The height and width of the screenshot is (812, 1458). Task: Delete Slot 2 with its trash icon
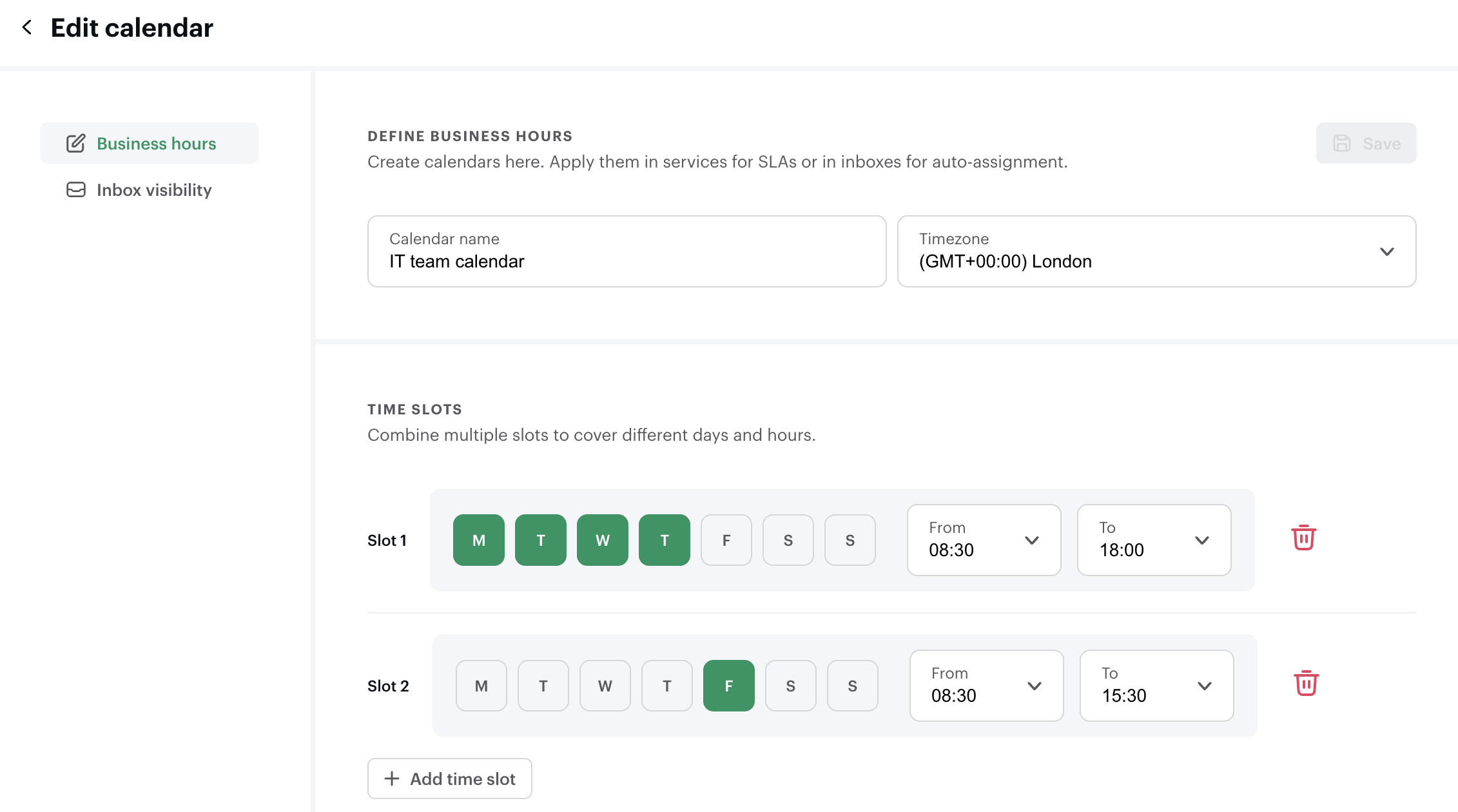[x=1306, y=683]
